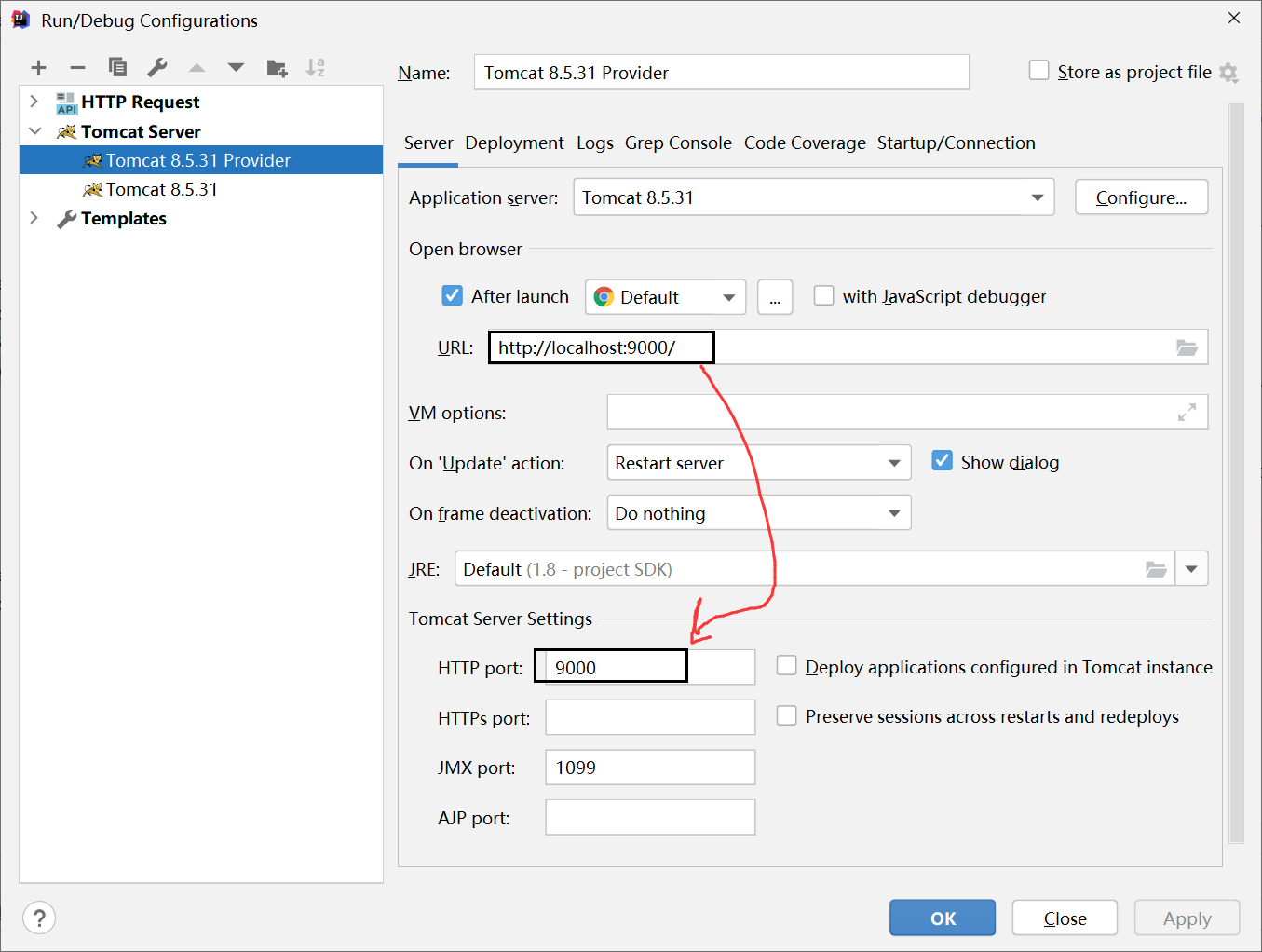Click the Configure... button
1262x952 pixels.
click(x=1141, y=197)
